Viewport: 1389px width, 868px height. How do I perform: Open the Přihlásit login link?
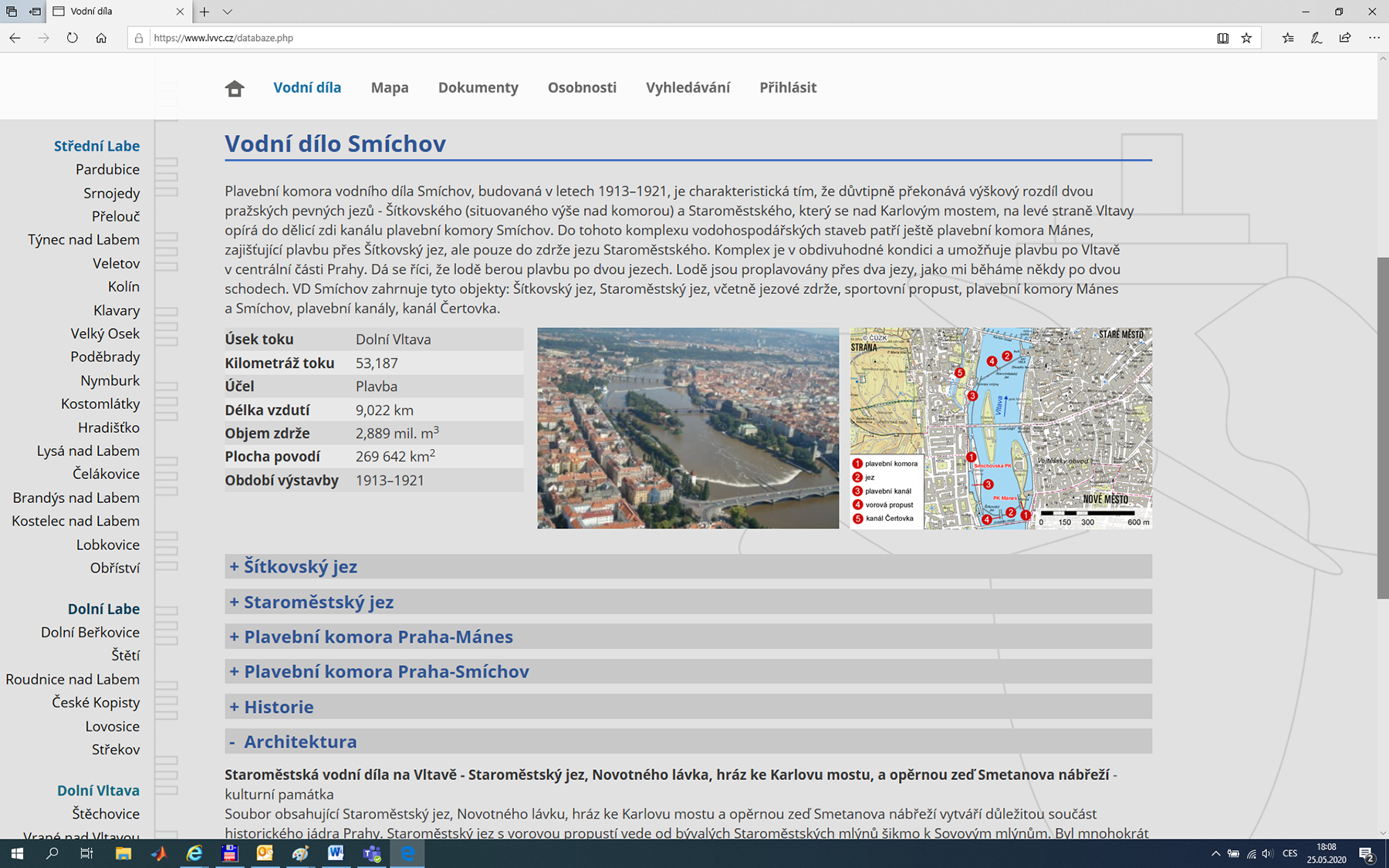(x=787, y=88)
